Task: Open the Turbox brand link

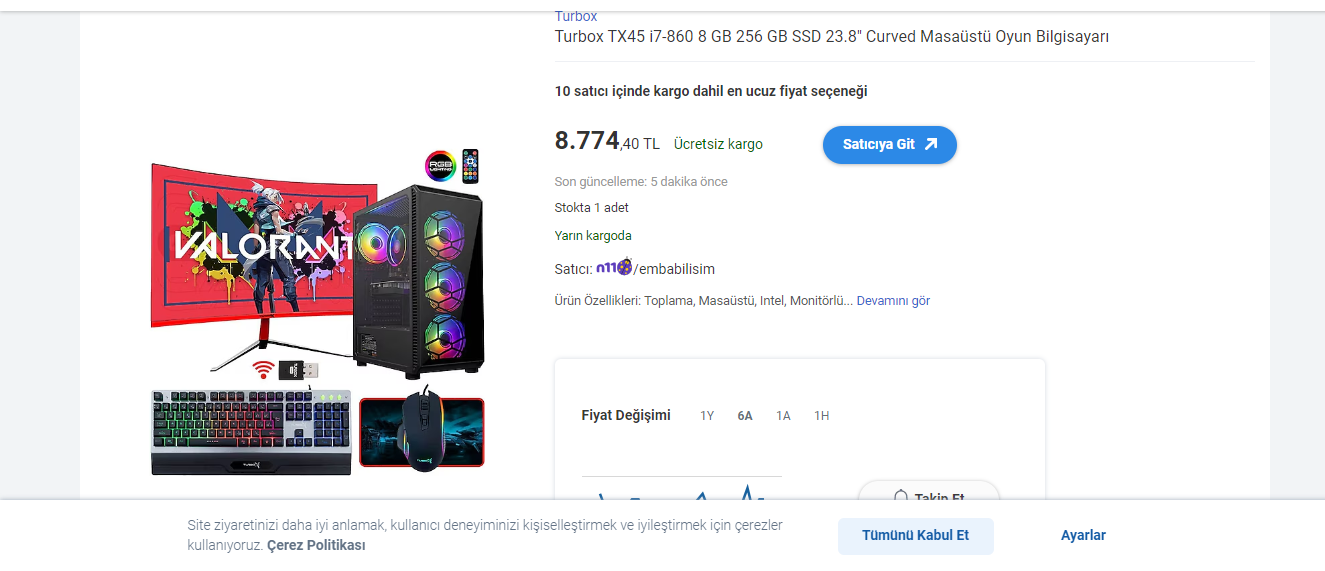Action: 576,16
